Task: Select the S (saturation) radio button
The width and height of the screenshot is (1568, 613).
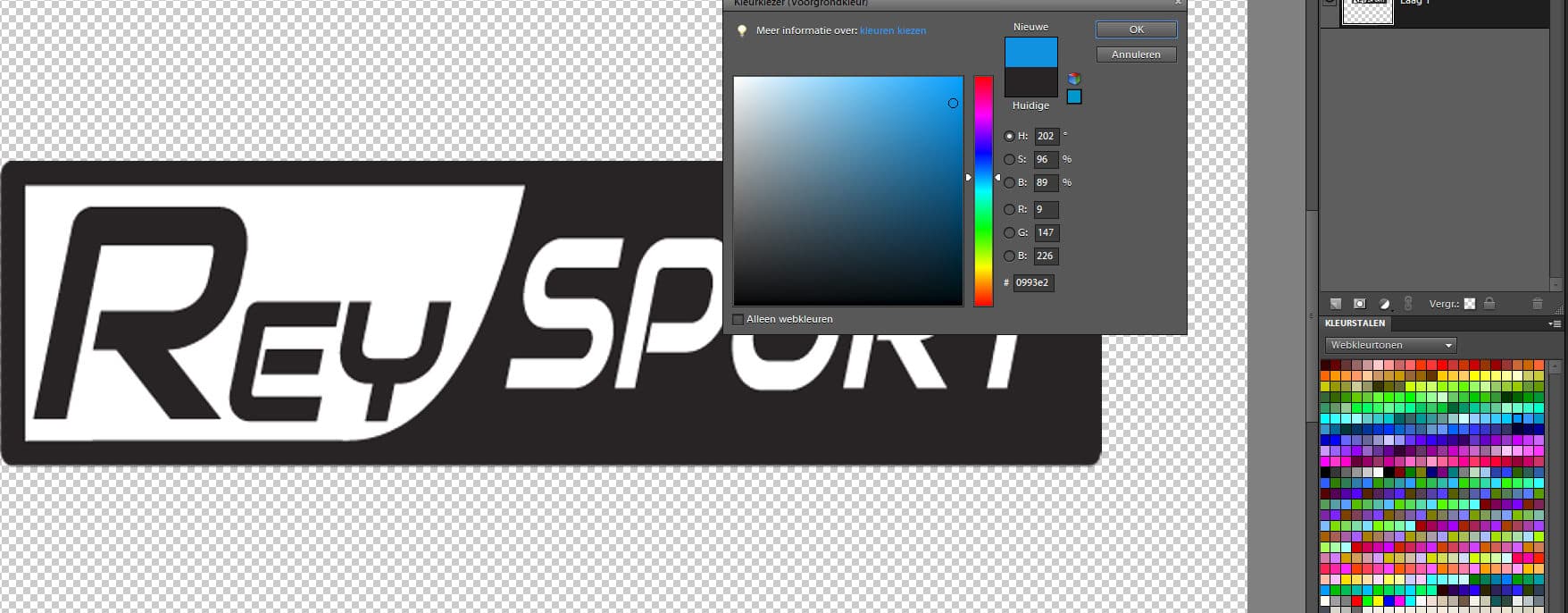Action: (1009, 159)
